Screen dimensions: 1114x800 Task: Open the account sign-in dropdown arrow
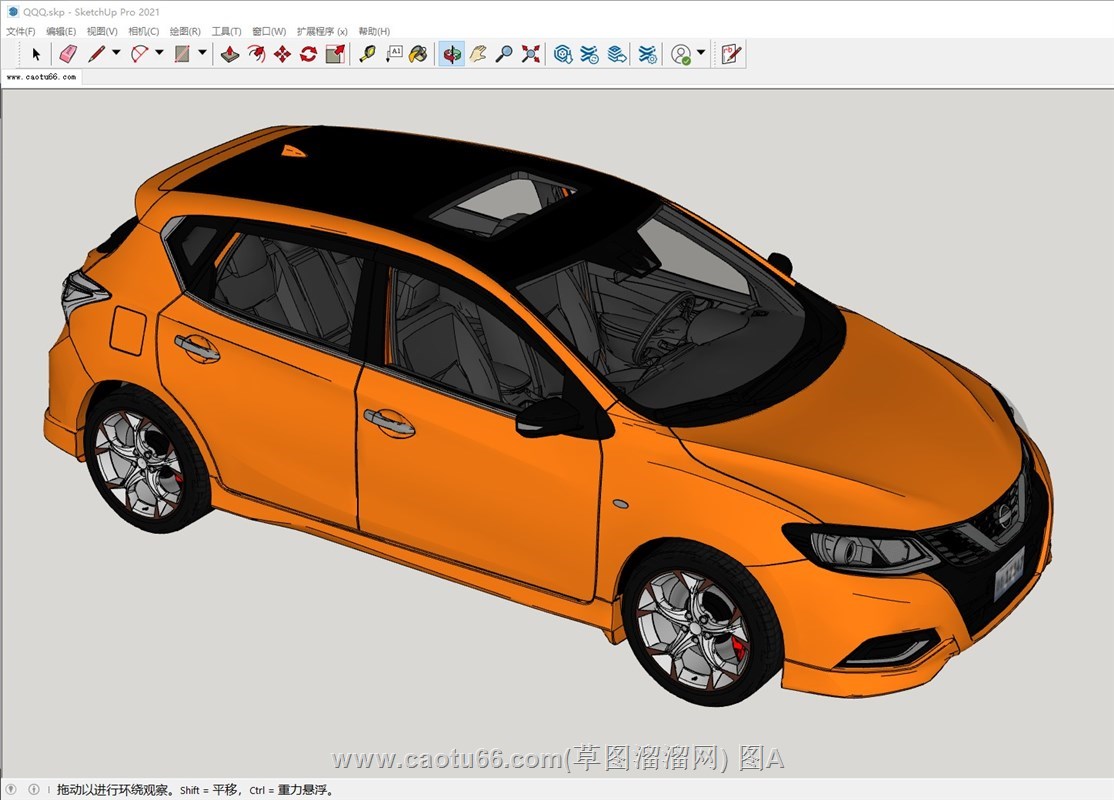pyautogui.click(x=701, y=53)
